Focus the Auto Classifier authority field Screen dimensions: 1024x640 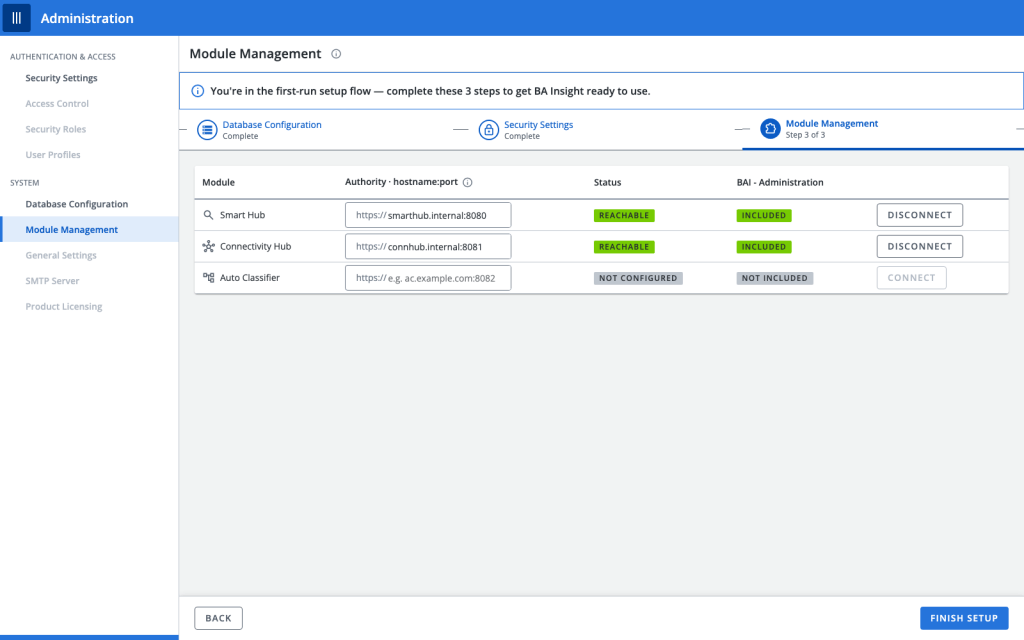[x=428, y=278]
